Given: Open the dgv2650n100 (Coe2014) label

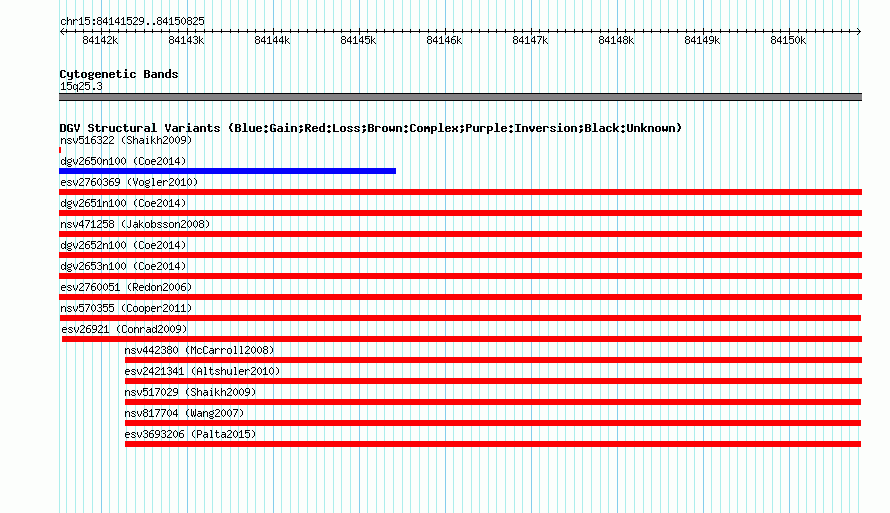Looking at the screenshot, I should (123, 161).
